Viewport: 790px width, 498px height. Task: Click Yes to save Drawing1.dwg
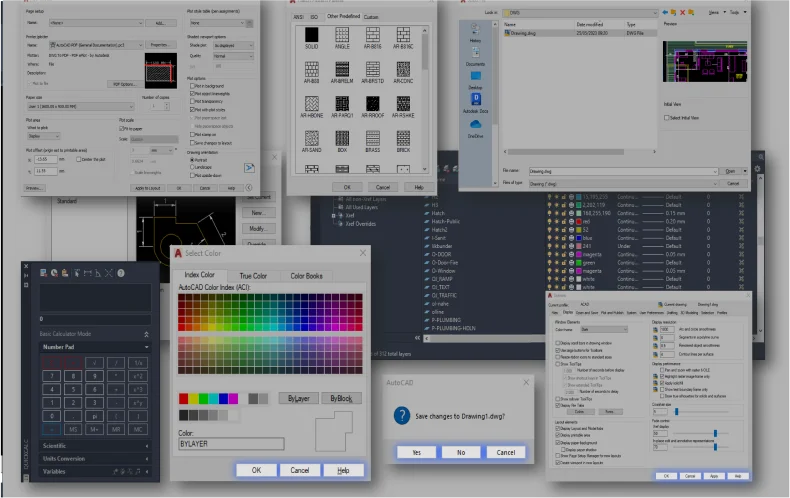pyautogui.click(x=416, y=452)
